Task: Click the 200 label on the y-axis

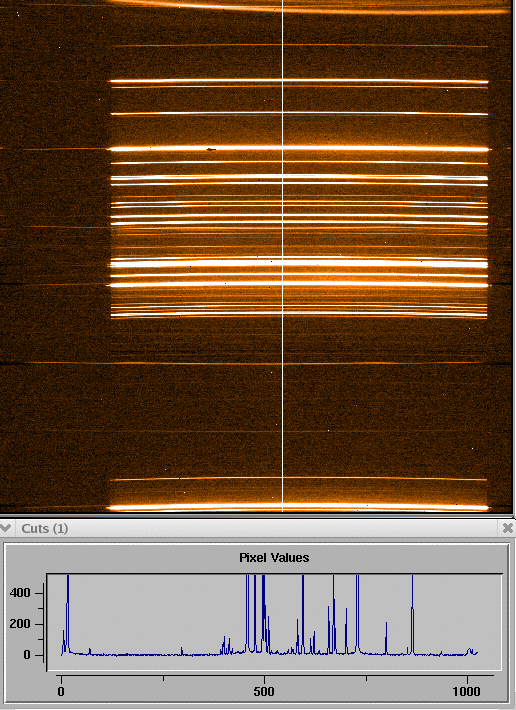Action: [x=20, y=624]
